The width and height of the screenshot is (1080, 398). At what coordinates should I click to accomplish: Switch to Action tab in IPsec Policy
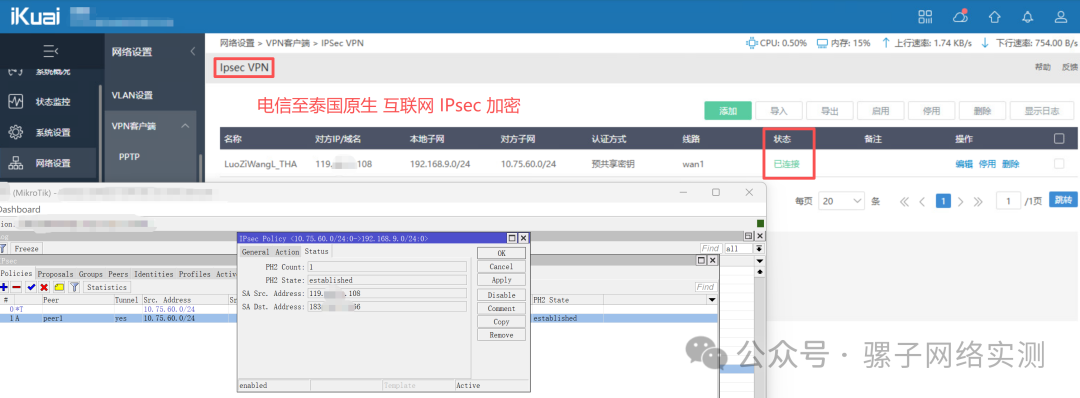coord(287,252)
